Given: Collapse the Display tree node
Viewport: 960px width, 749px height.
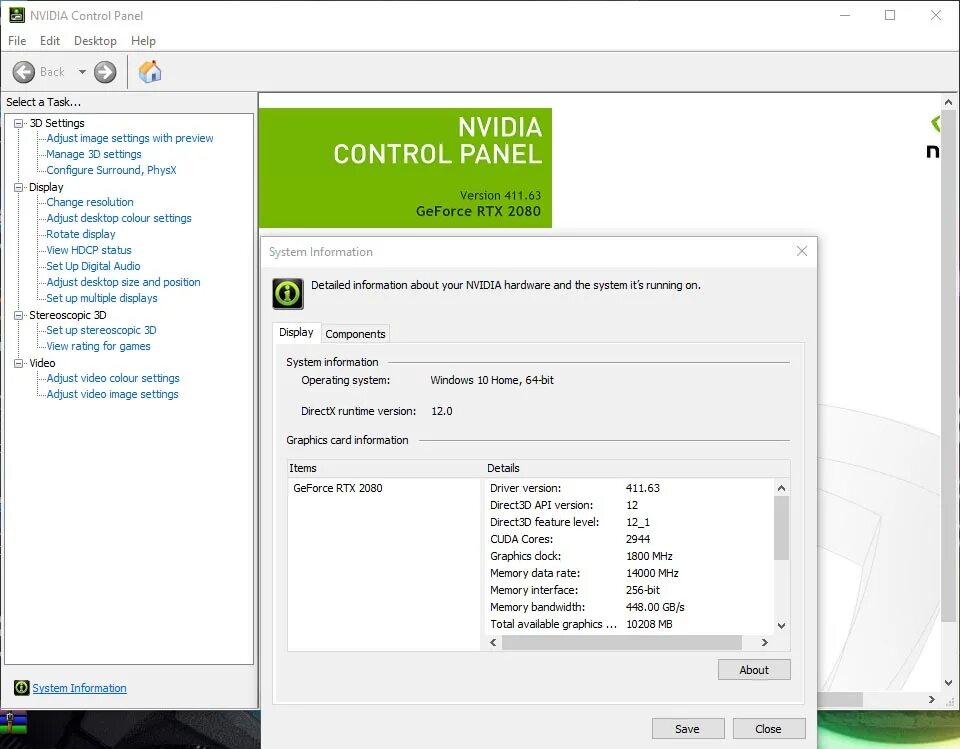Looking at the screenshot, I should (x=18, y=187).
